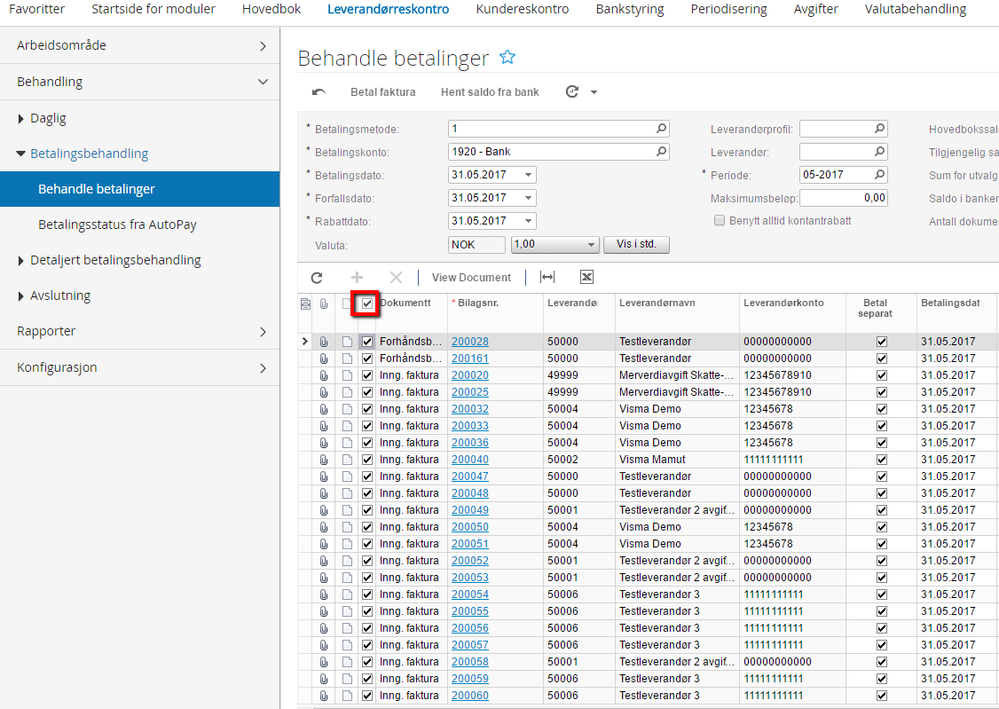Open the Hovedbok module tab
This screenshot has width=999, height=709.
[271, 10]
